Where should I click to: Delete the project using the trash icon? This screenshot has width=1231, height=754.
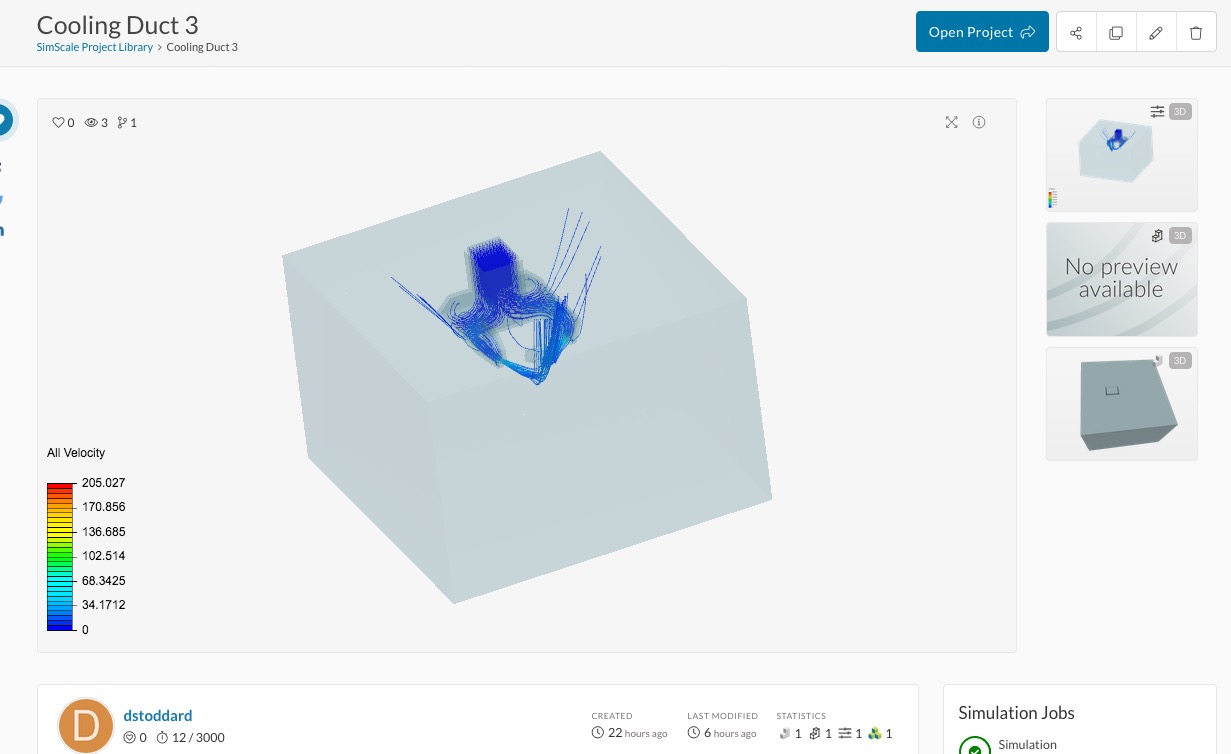tap(1196, 32)
